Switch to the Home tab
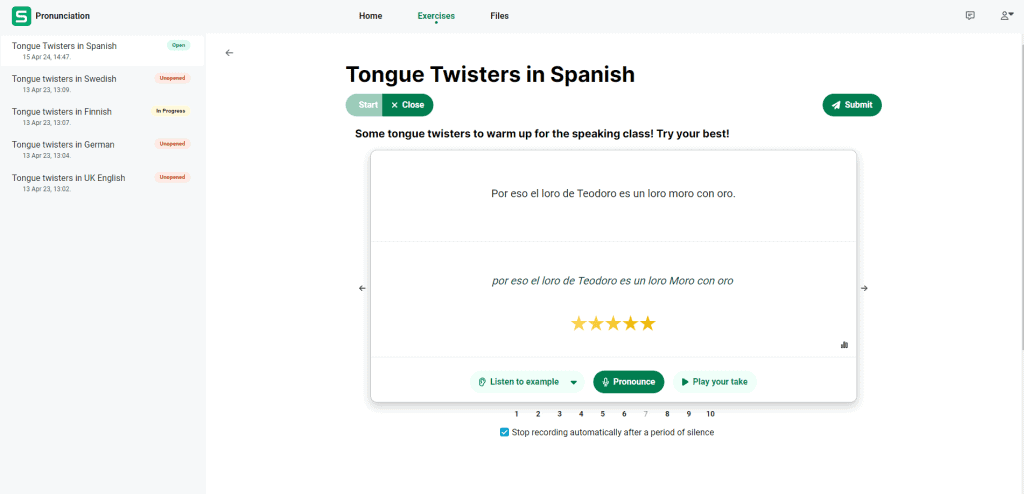 coord(370,16)
